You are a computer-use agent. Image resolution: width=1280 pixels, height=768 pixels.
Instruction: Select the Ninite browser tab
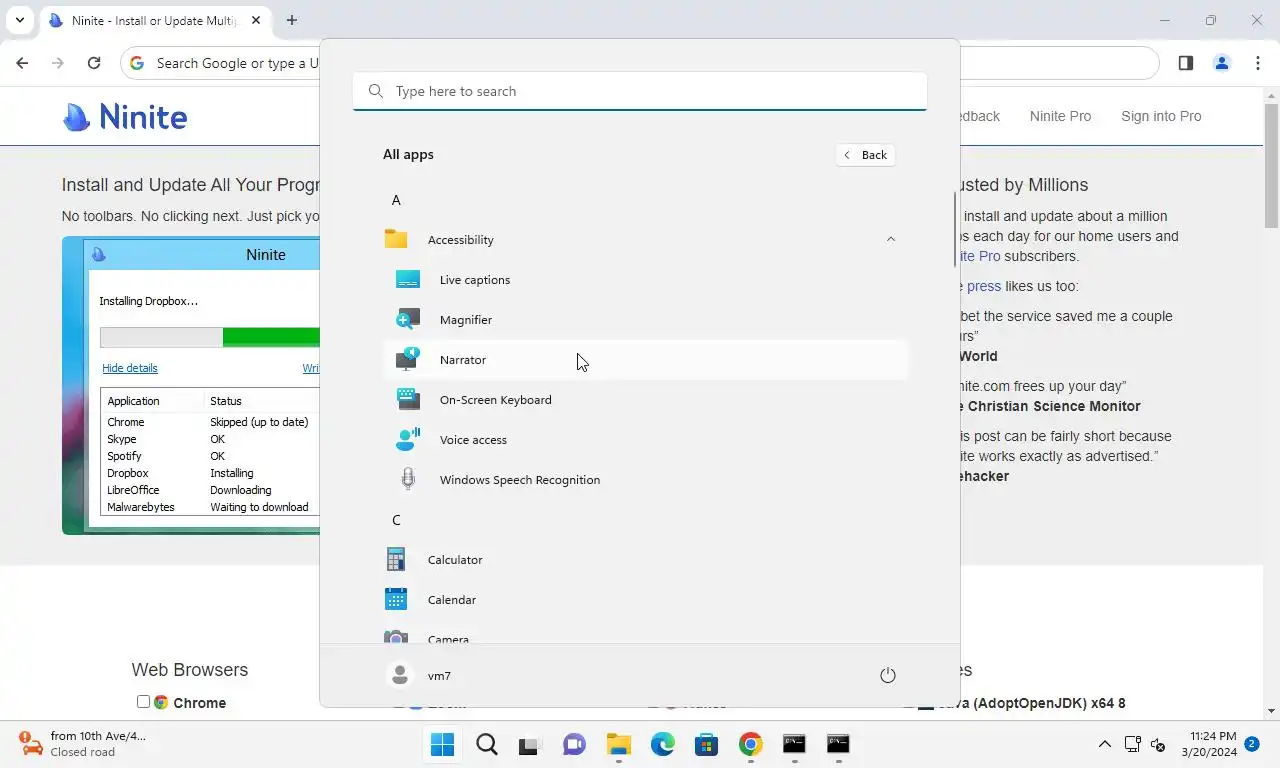pyautogui.click(x=155, y=20)
